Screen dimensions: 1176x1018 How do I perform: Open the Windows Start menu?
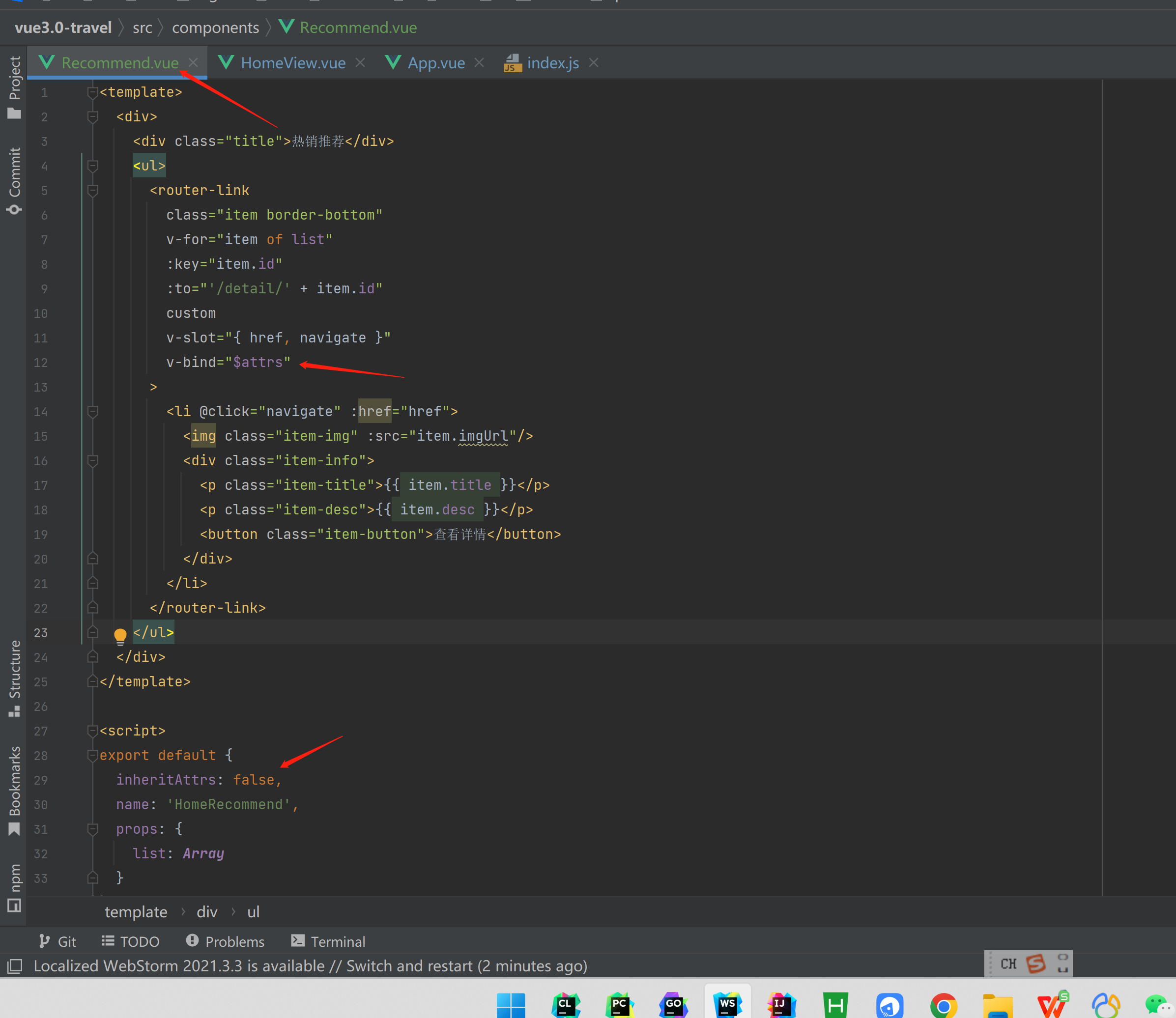(x=511, y=1005)
